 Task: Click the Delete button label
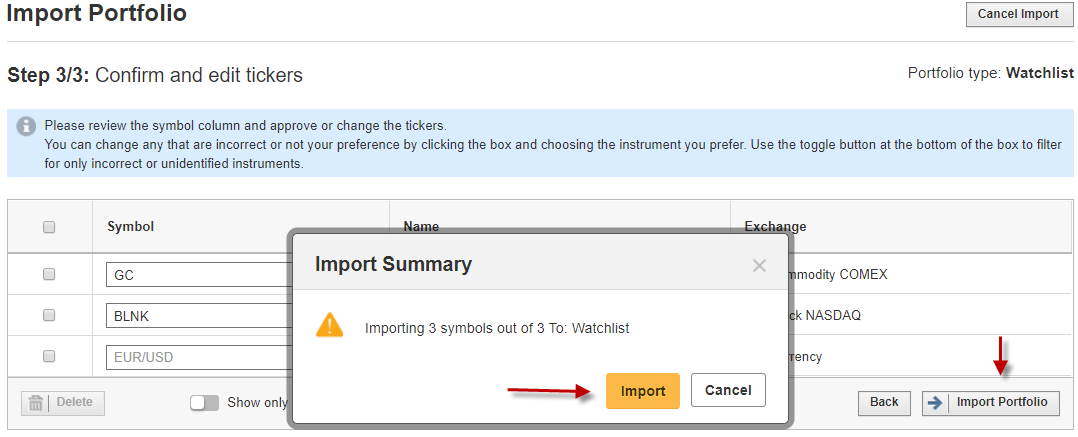74,403
